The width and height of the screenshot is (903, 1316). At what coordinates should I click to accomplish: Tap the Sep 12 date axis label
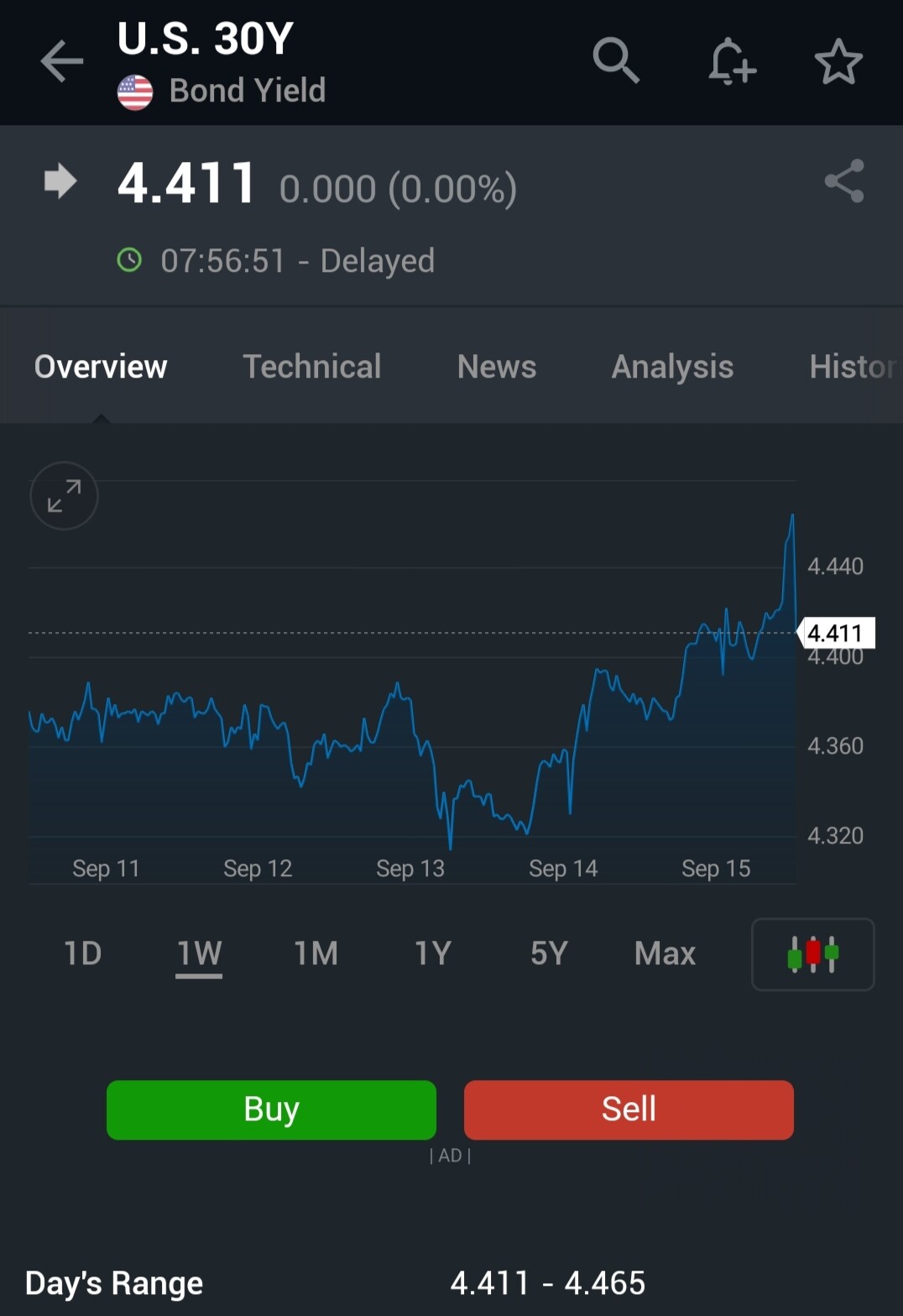258,868
